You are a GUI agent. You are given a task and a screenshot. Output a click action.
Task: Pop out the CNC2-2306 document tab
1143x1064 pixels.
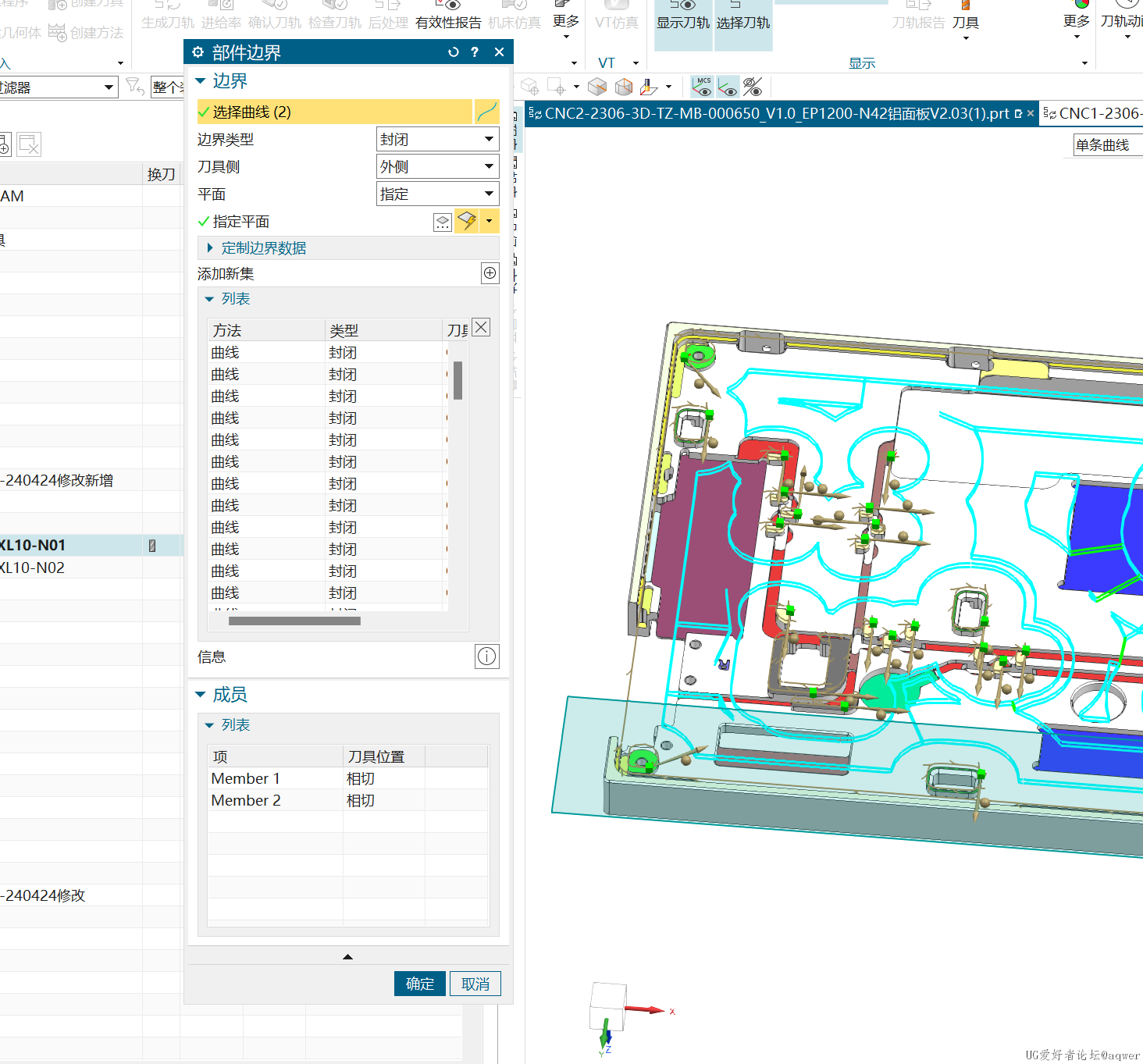tap(1018, 114)
